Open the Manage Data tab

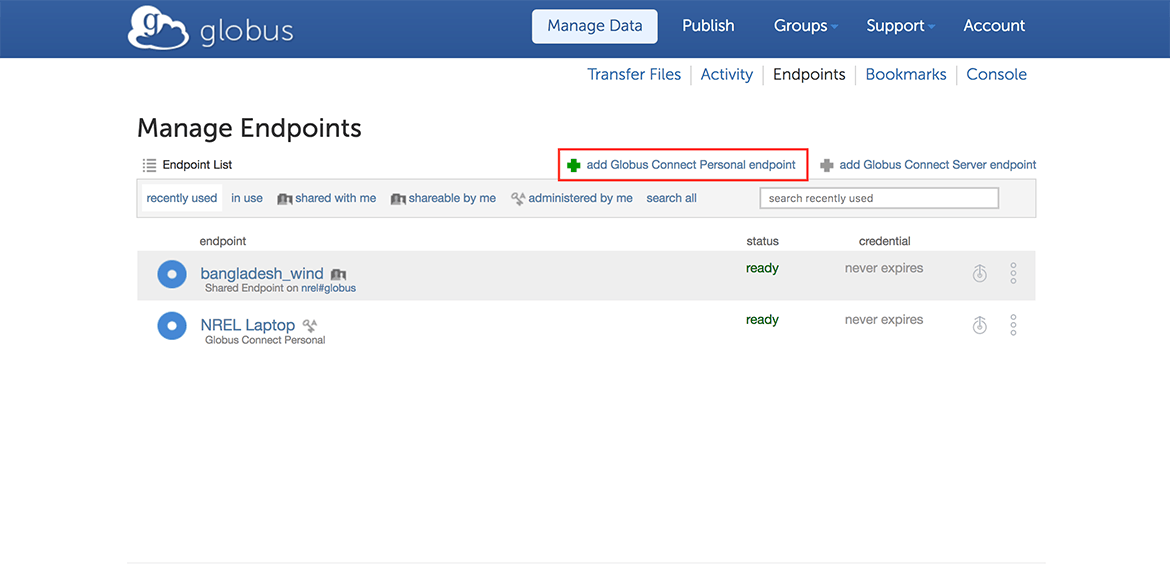coord(595,26)
